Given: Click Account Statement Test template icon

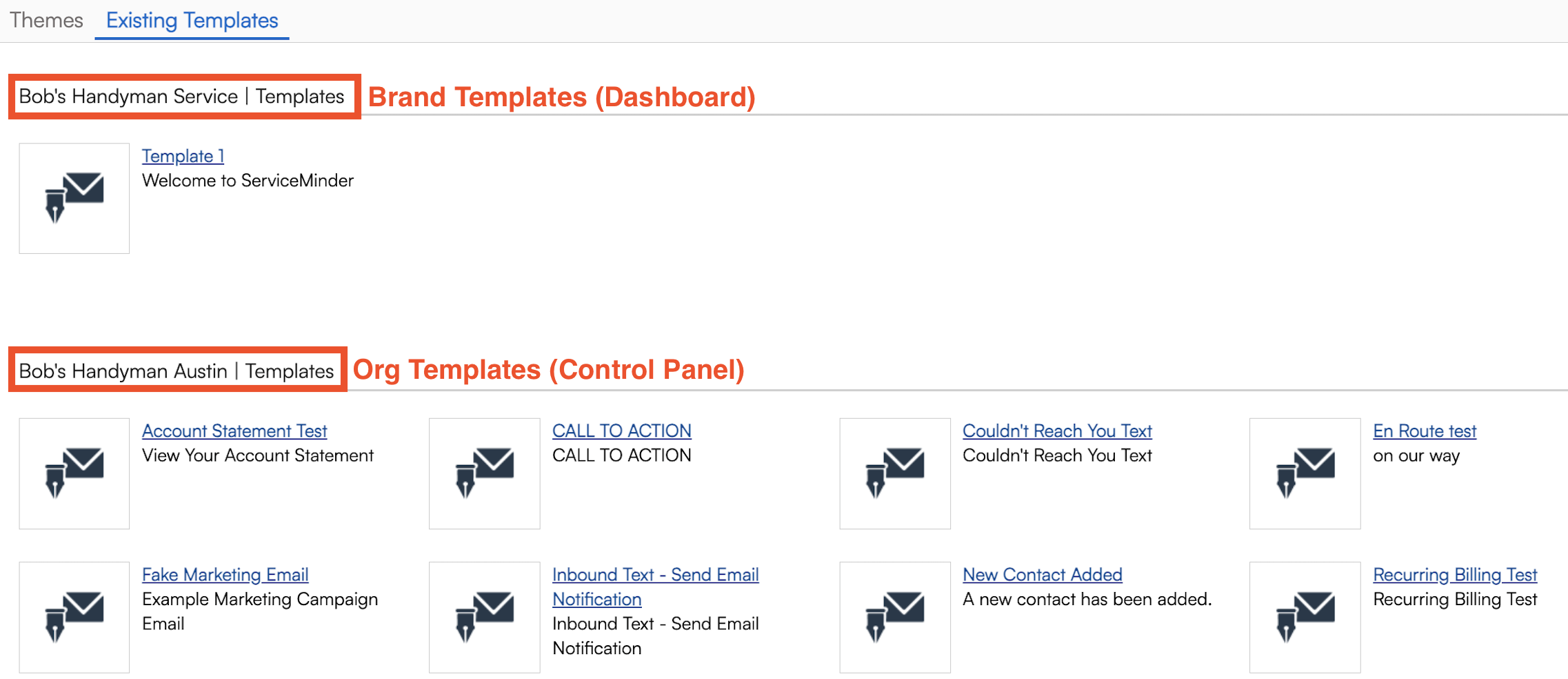Looking at the screenshot, I should pyautogui.click(x=74, y=473).
